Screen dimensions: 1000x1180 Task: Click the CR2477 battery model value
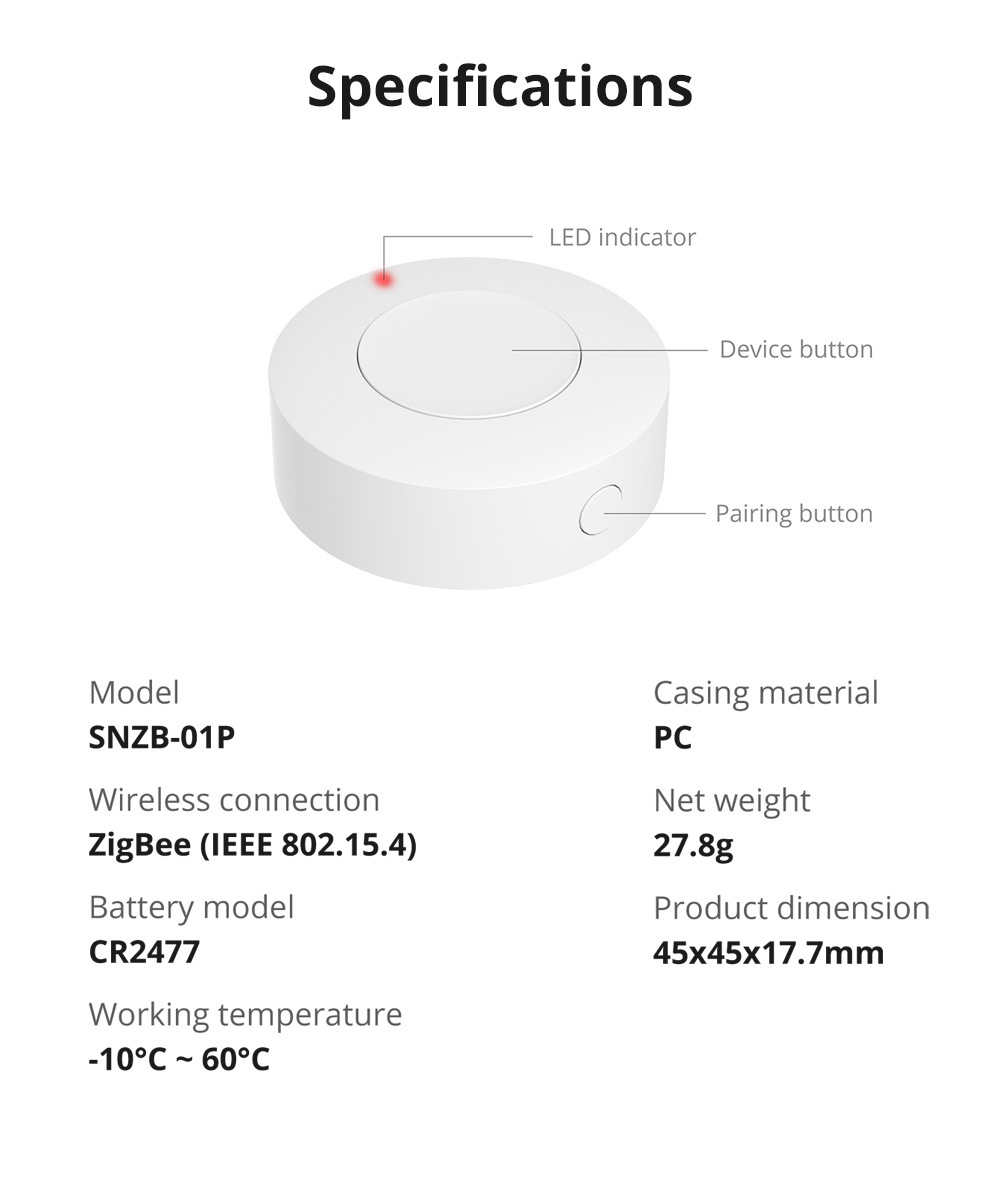[x=144, y=952]
